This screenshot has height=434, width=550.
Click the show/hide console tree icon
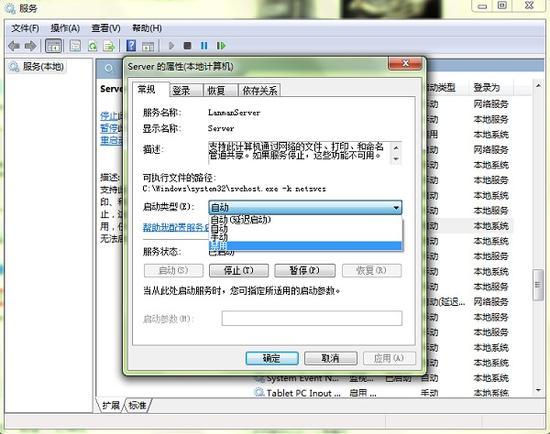(53, 46)
